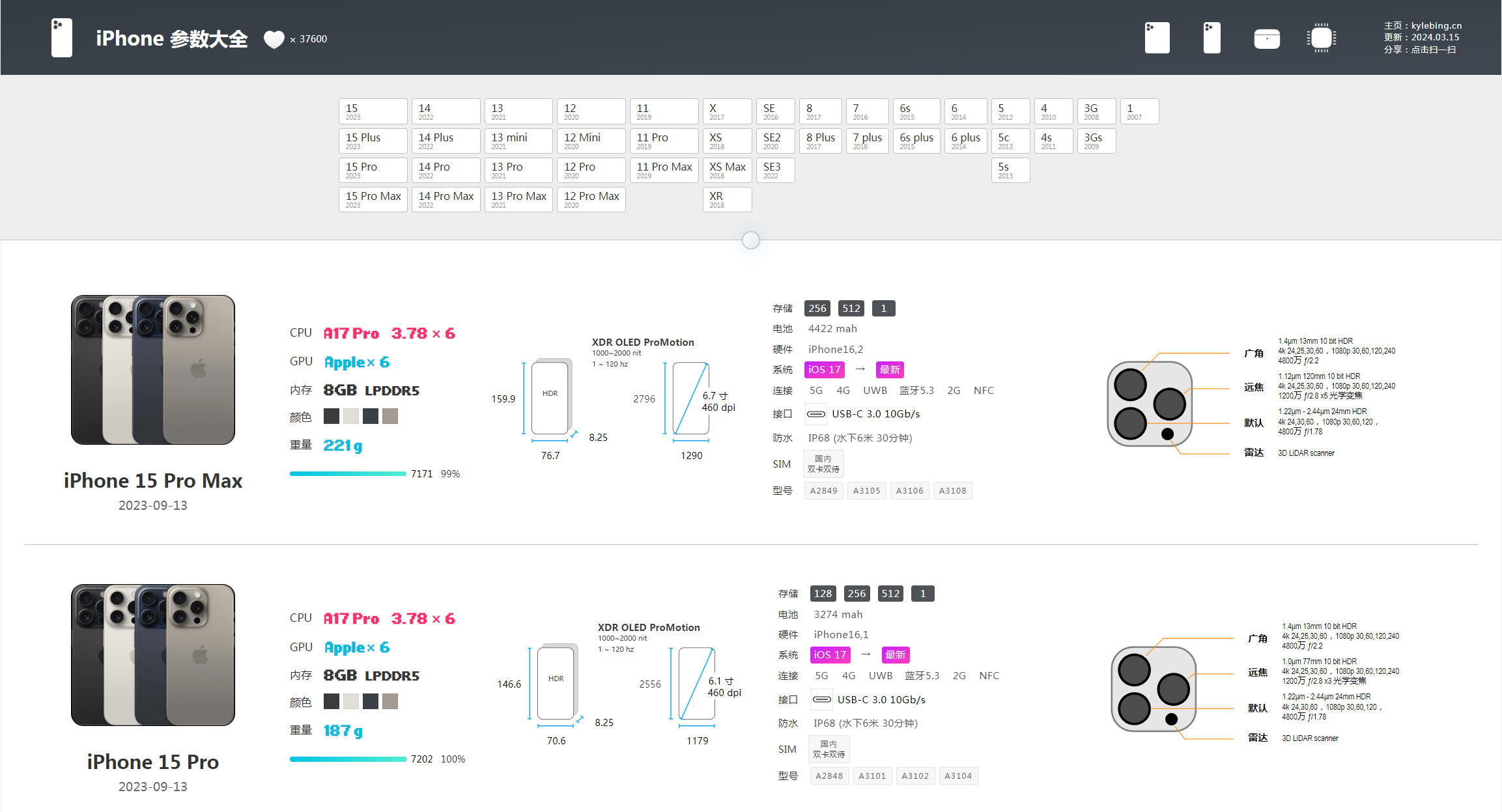The width and height of the screenshot is (1502, 812).
Task: Open the kylebing.cn homepage link
Action: 1423,25
